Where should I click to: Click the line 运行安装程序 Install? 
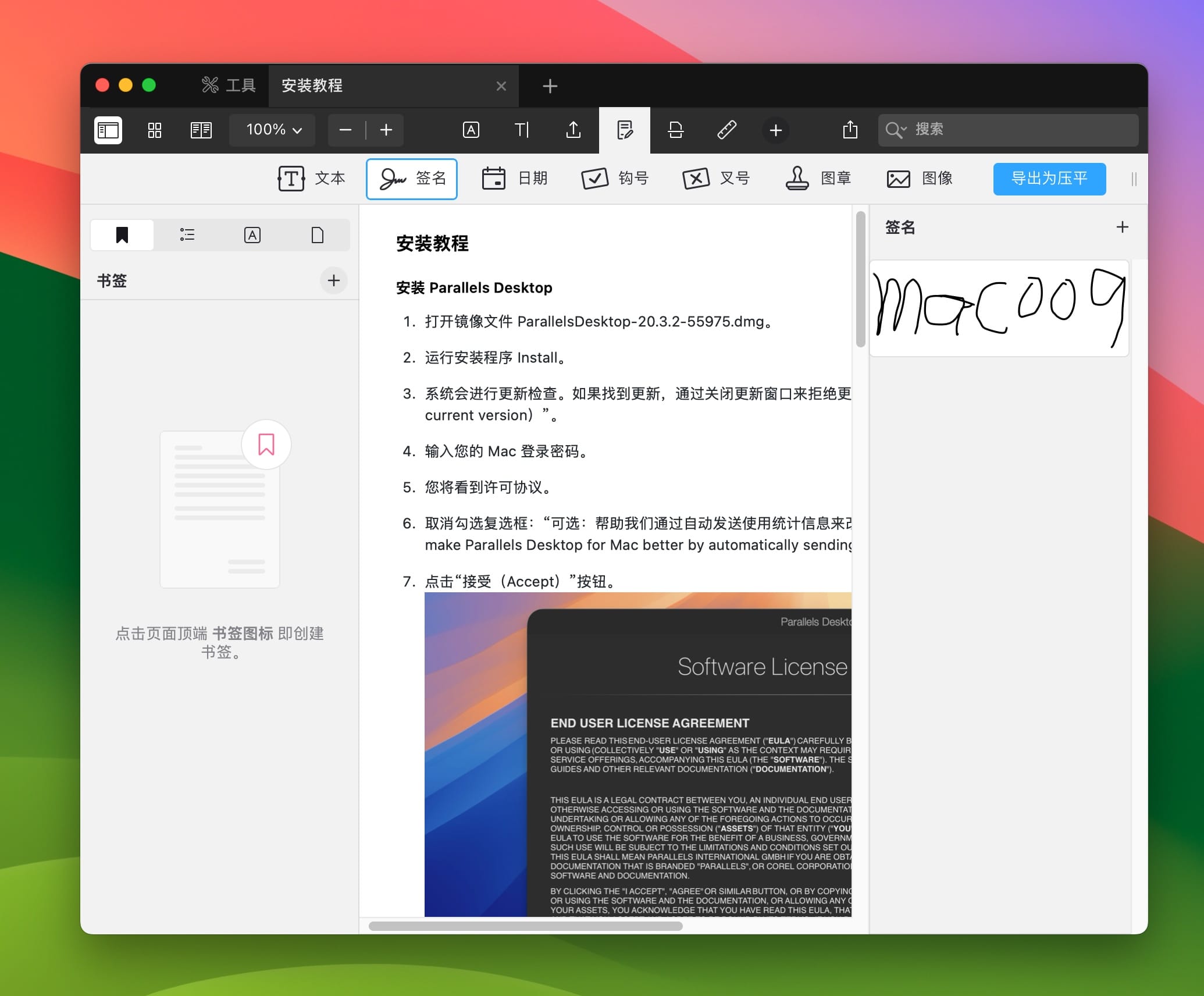pos(495,357)
